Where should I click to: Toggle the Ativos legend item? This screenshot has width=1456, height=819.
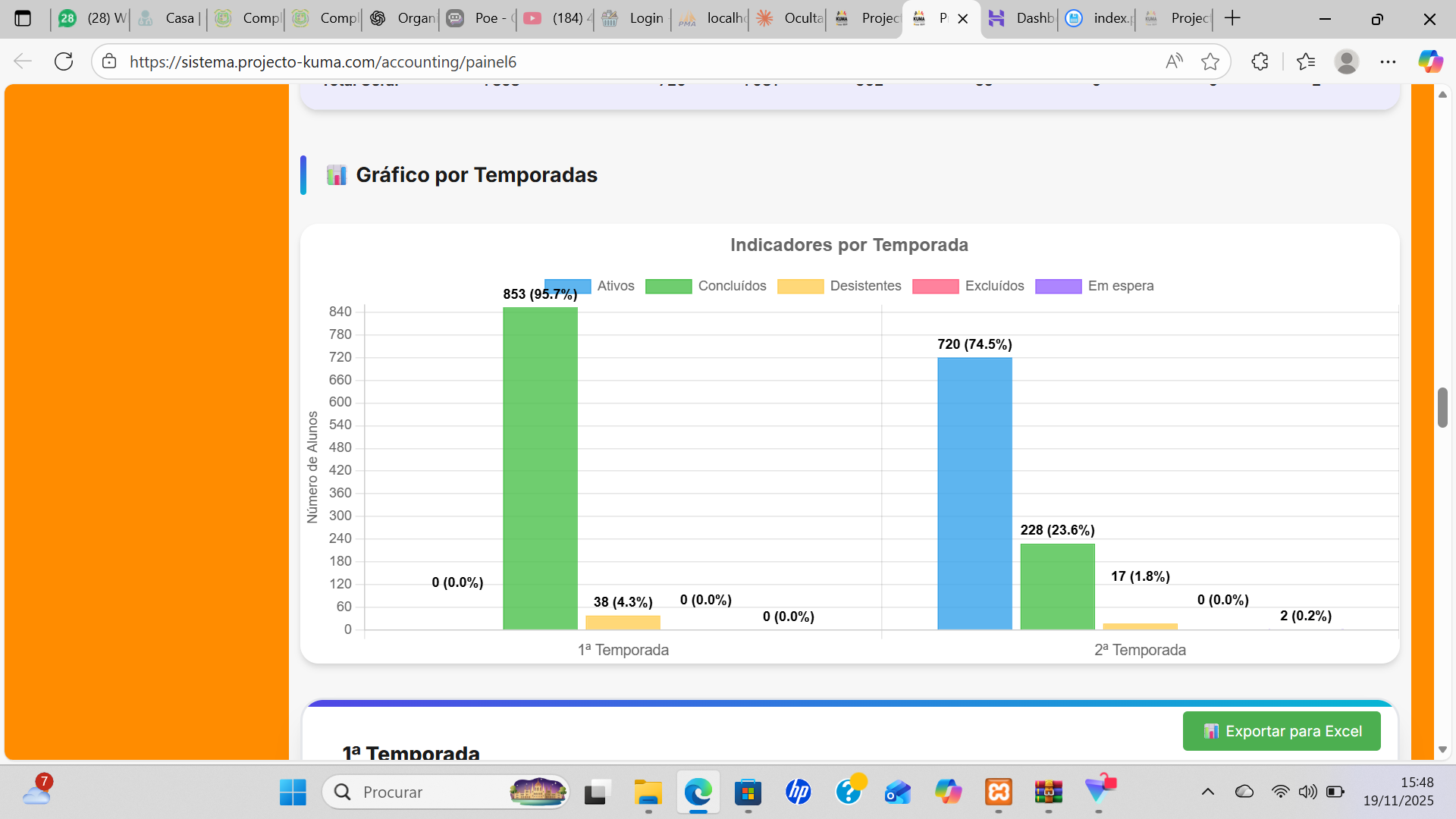[615, 286]
